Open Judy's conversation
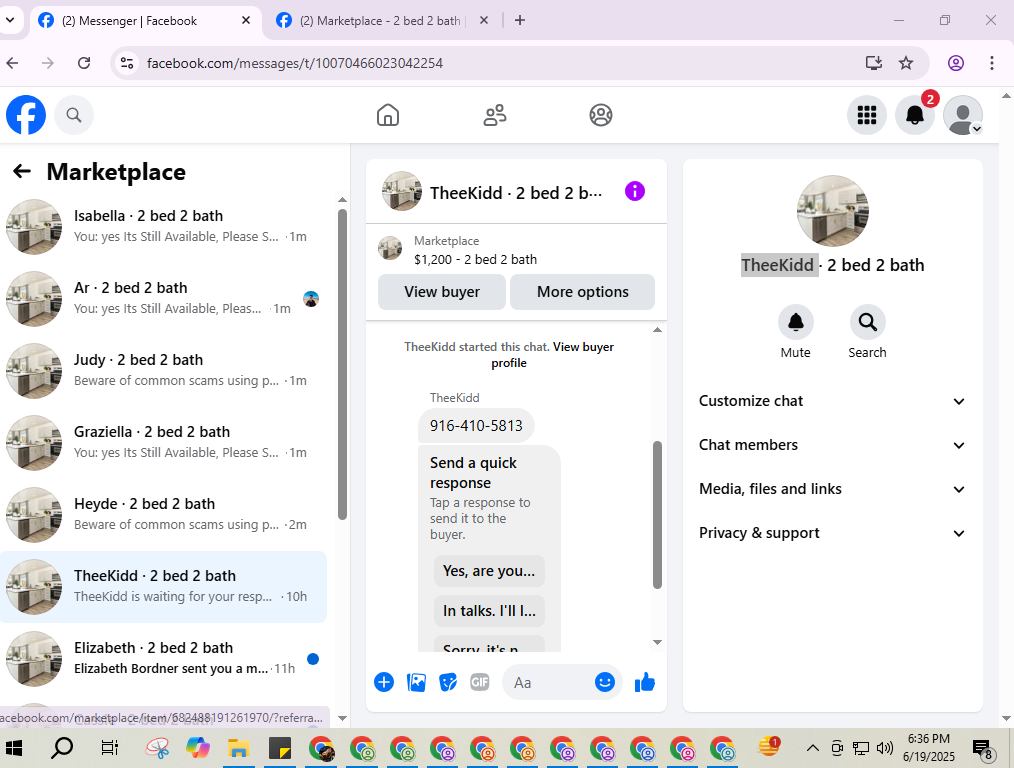The width and height of the screenshot is (1014, 768). pyautogui.click(x=164, y=370)
